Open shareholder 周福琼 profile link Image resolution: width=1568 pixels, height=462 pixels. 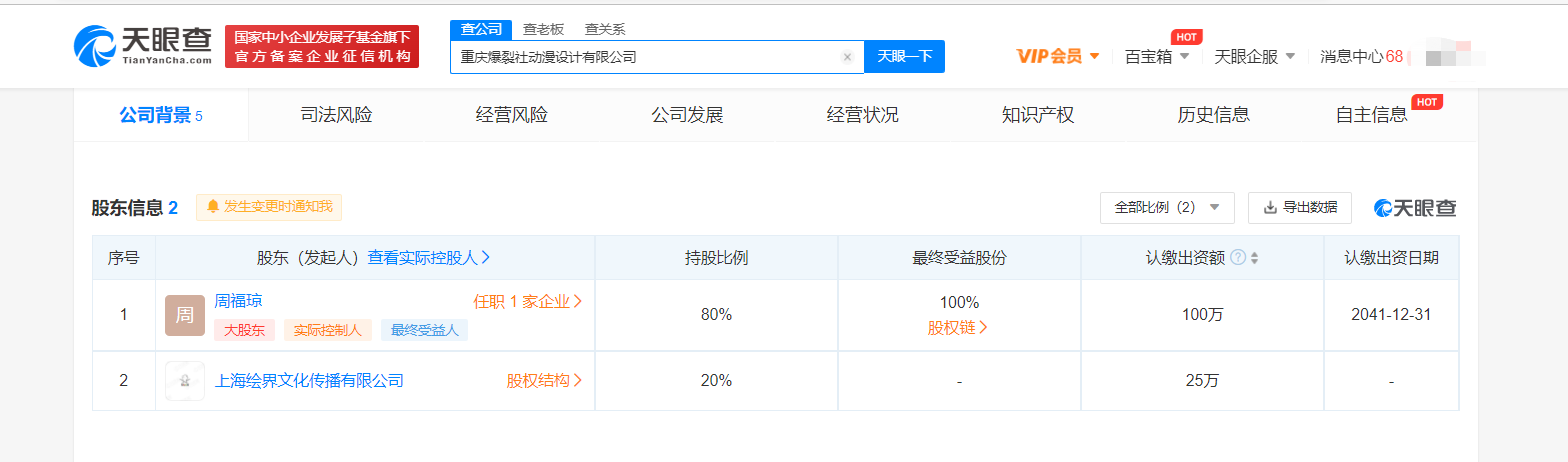coord(238,301)
